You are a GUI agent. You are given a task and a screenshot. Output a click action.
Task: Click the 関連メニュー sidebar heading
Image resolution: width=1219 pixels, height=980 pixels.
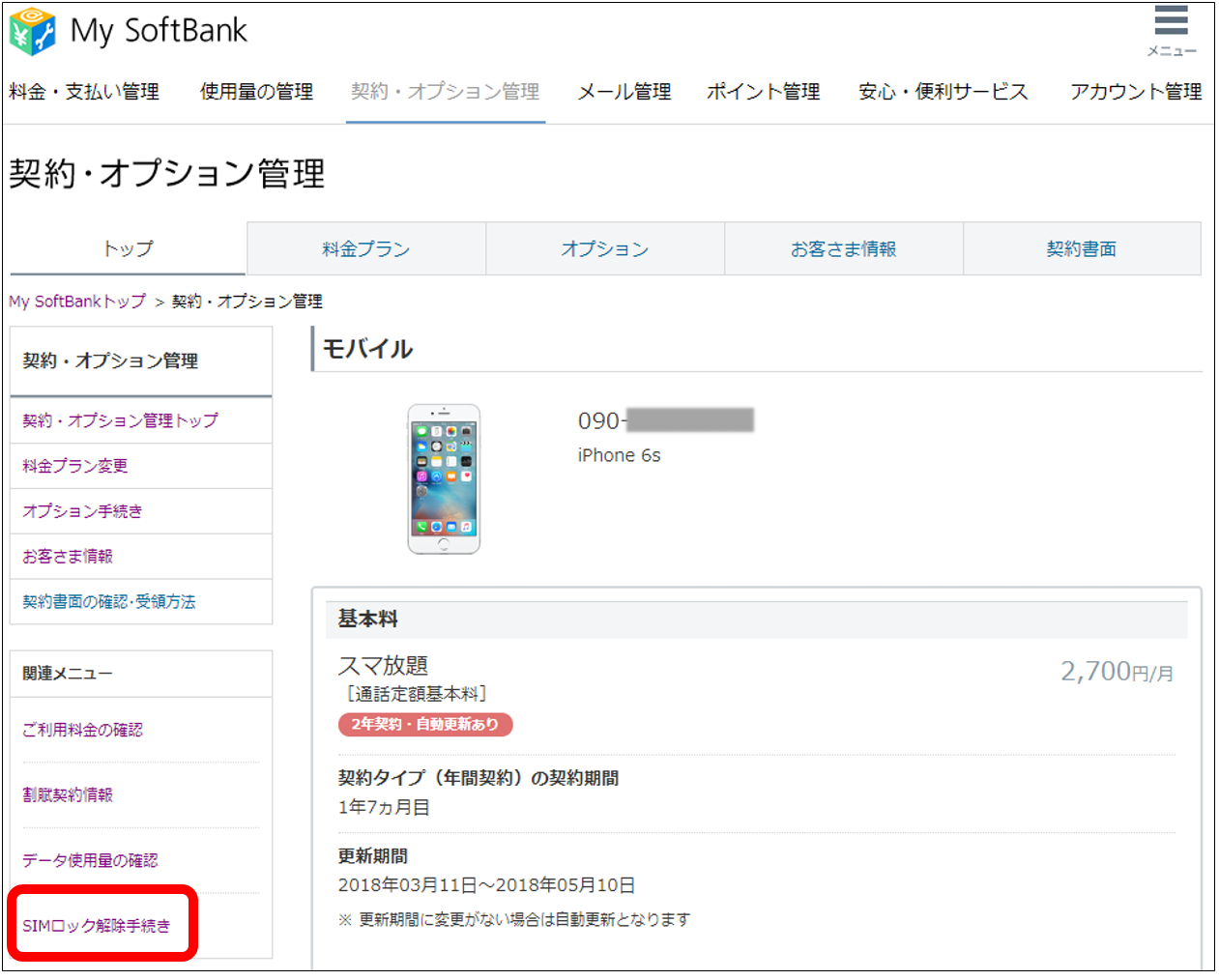[68, 674]
